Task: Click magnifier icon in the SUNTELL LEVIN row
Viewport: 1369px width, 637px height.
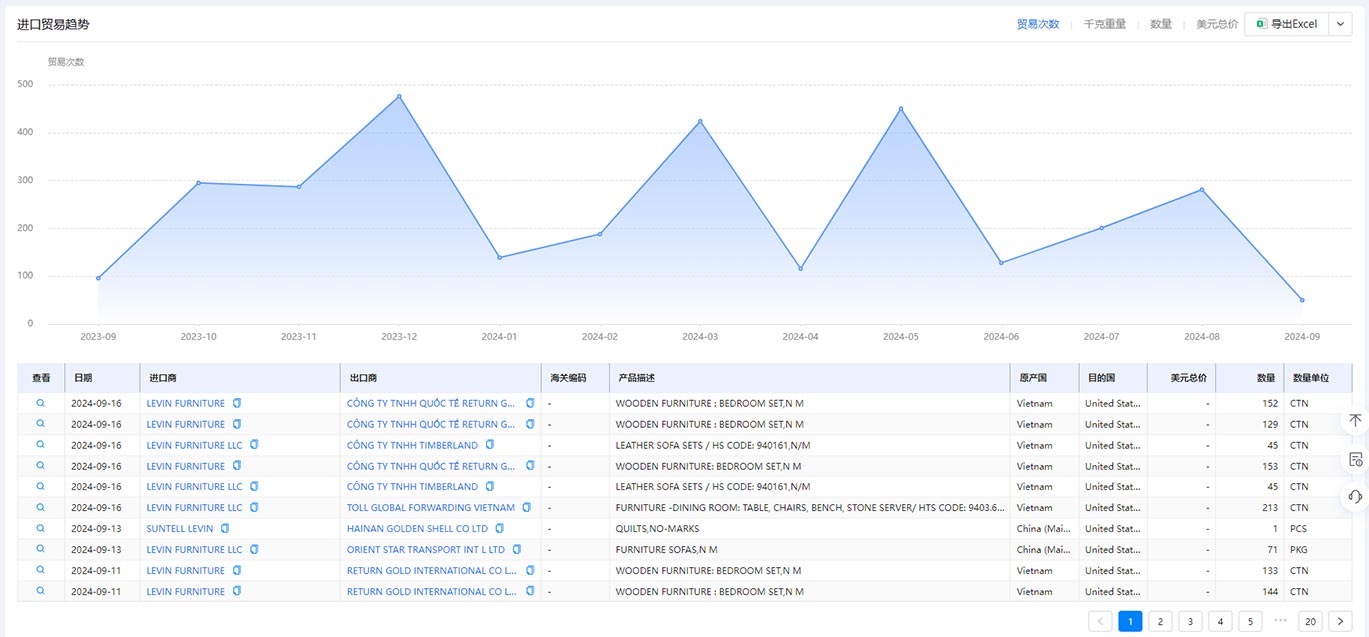Action: [x=41, y=528]
